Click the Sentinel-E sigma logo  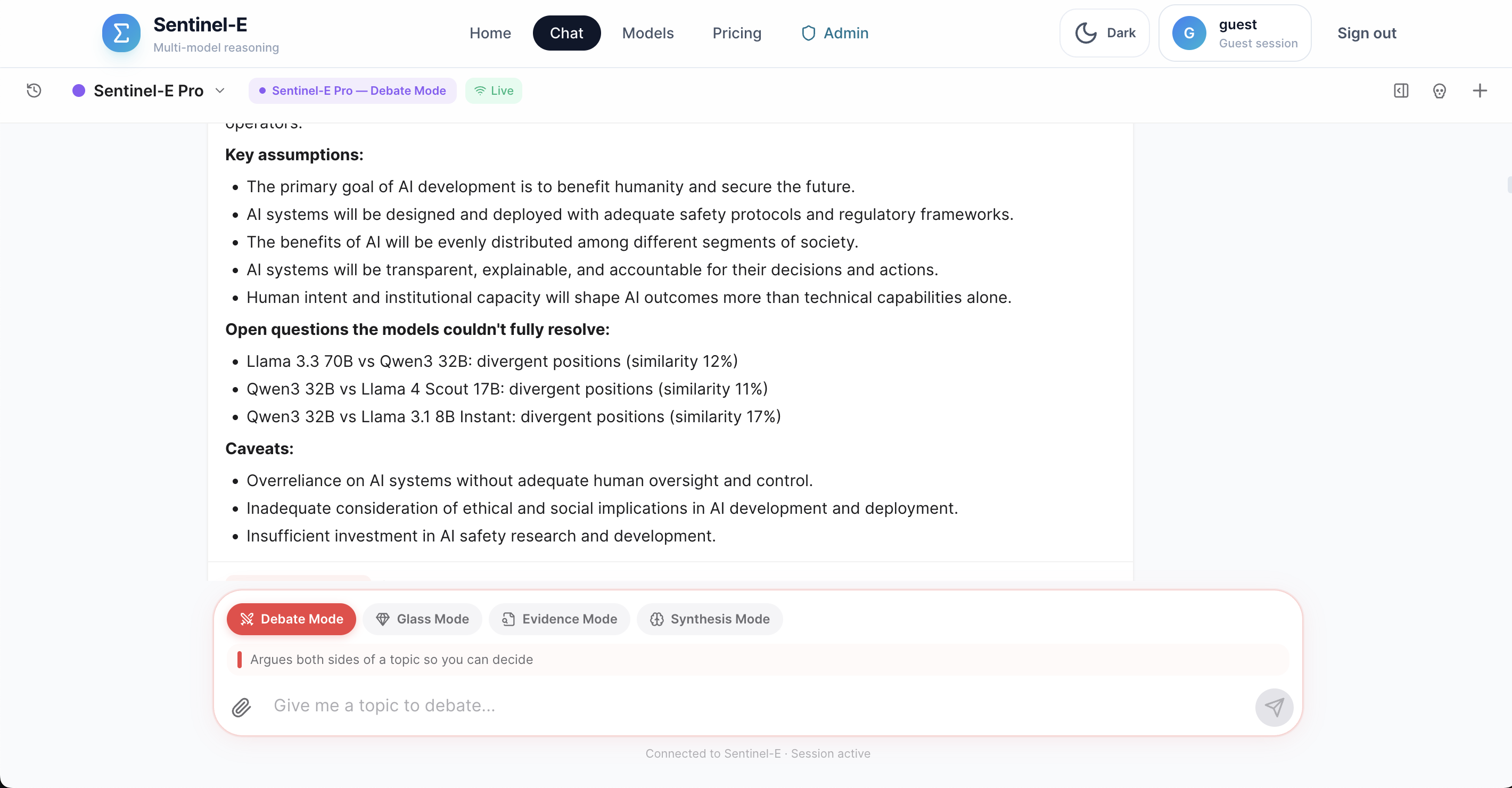(121, 33)
